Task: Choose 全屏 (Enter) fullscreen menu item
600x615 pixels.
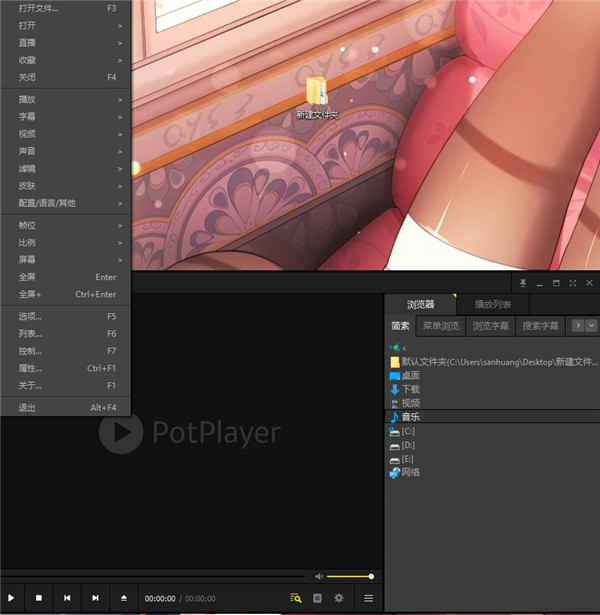Action: click(66, 277)
